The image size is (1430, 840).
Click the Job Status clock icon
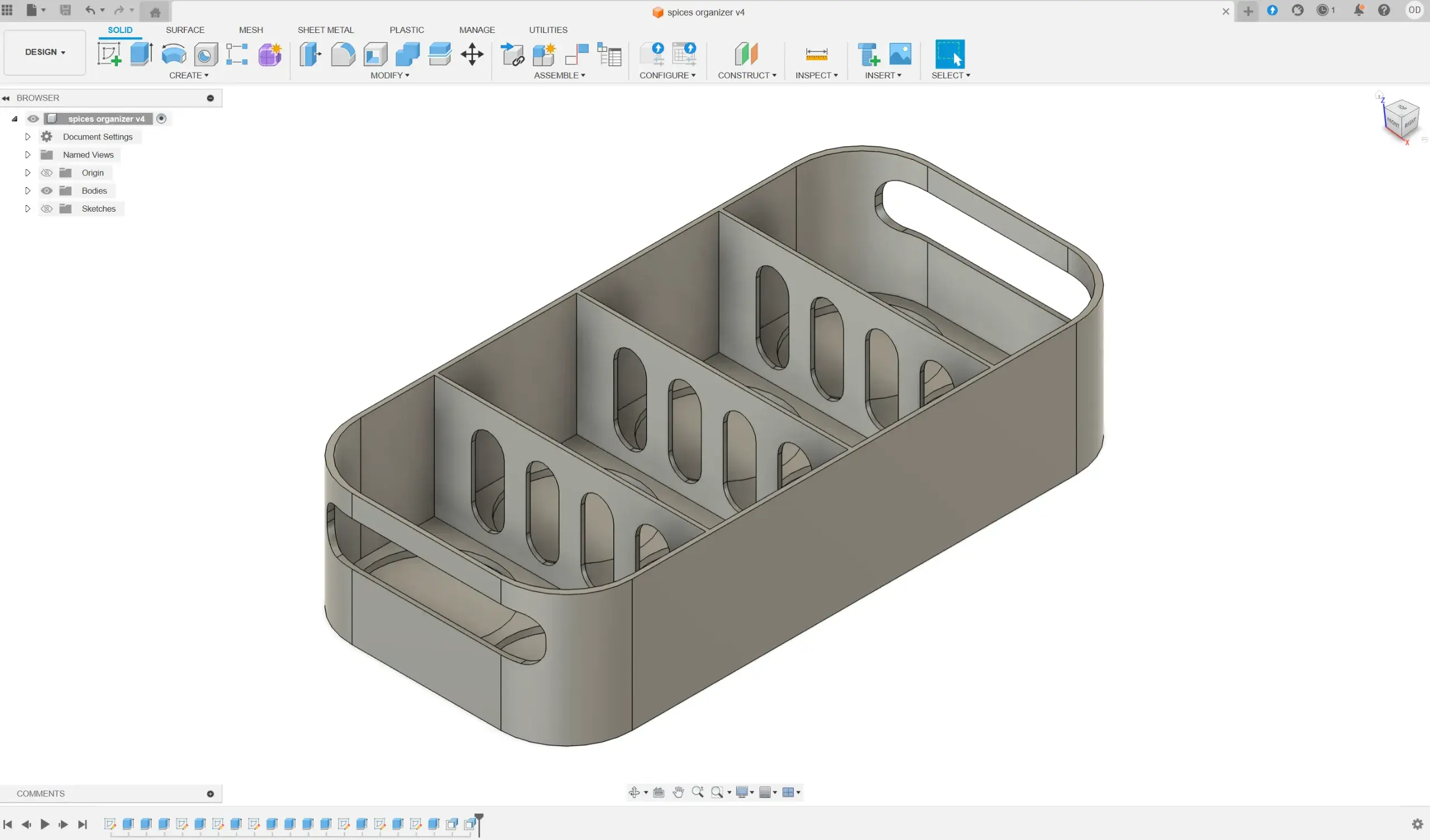1323,10
